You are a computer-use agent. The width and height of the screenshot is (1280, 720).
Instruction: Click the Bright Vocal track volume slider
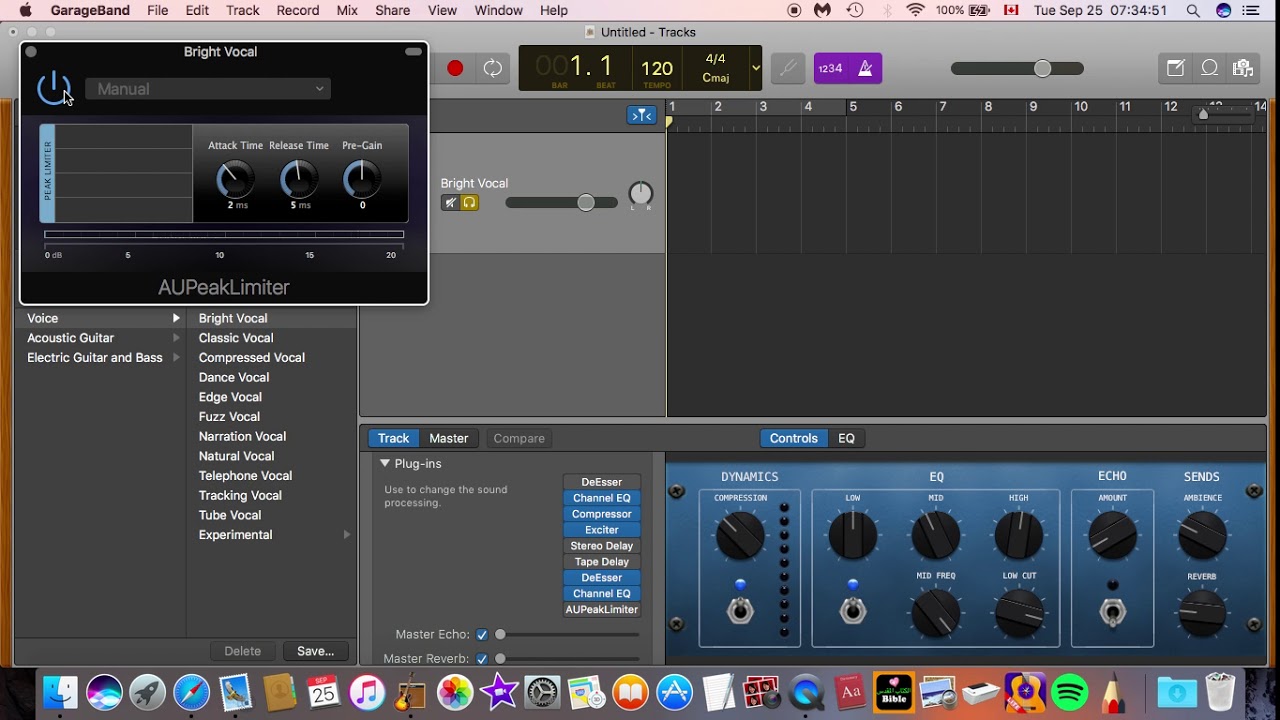point(561,203)
